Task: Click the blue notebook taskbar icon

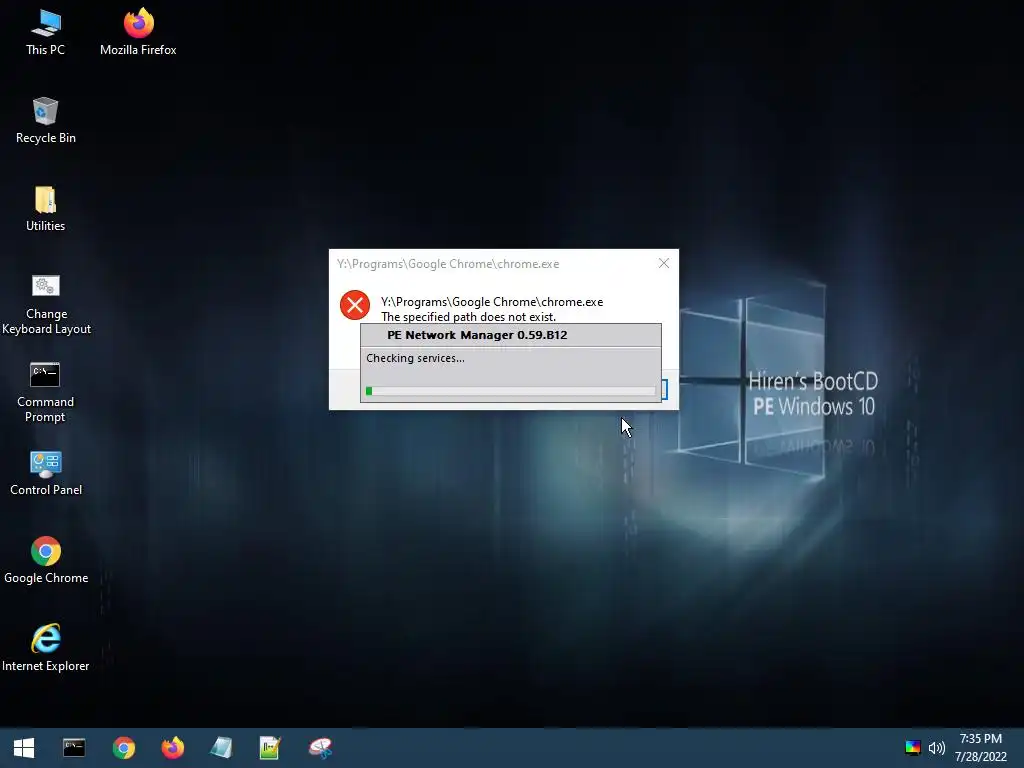Action: 221,748
